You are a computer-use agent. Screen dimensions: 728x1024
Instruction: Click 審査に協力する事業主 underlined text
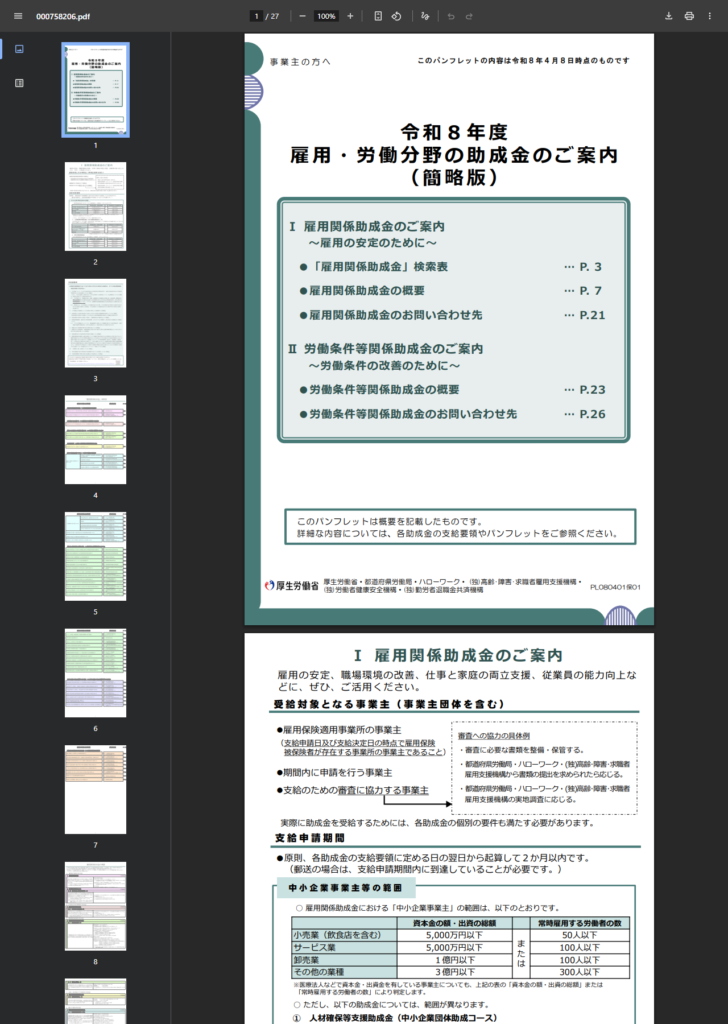tap(383, 790)
